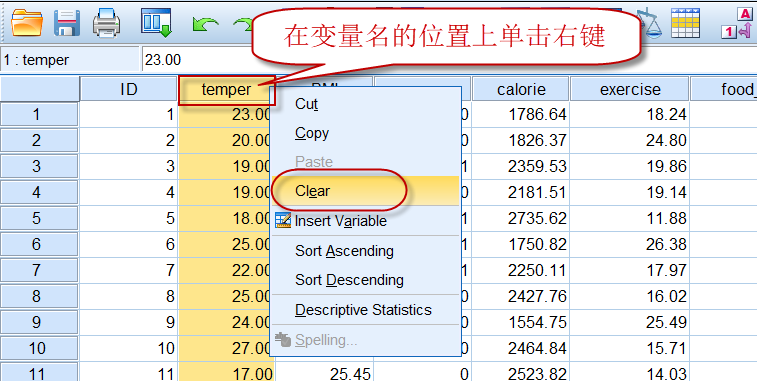Save the dataset using floppy disk icon
Viewport: 757px width, 381px height.
[67, 22]
